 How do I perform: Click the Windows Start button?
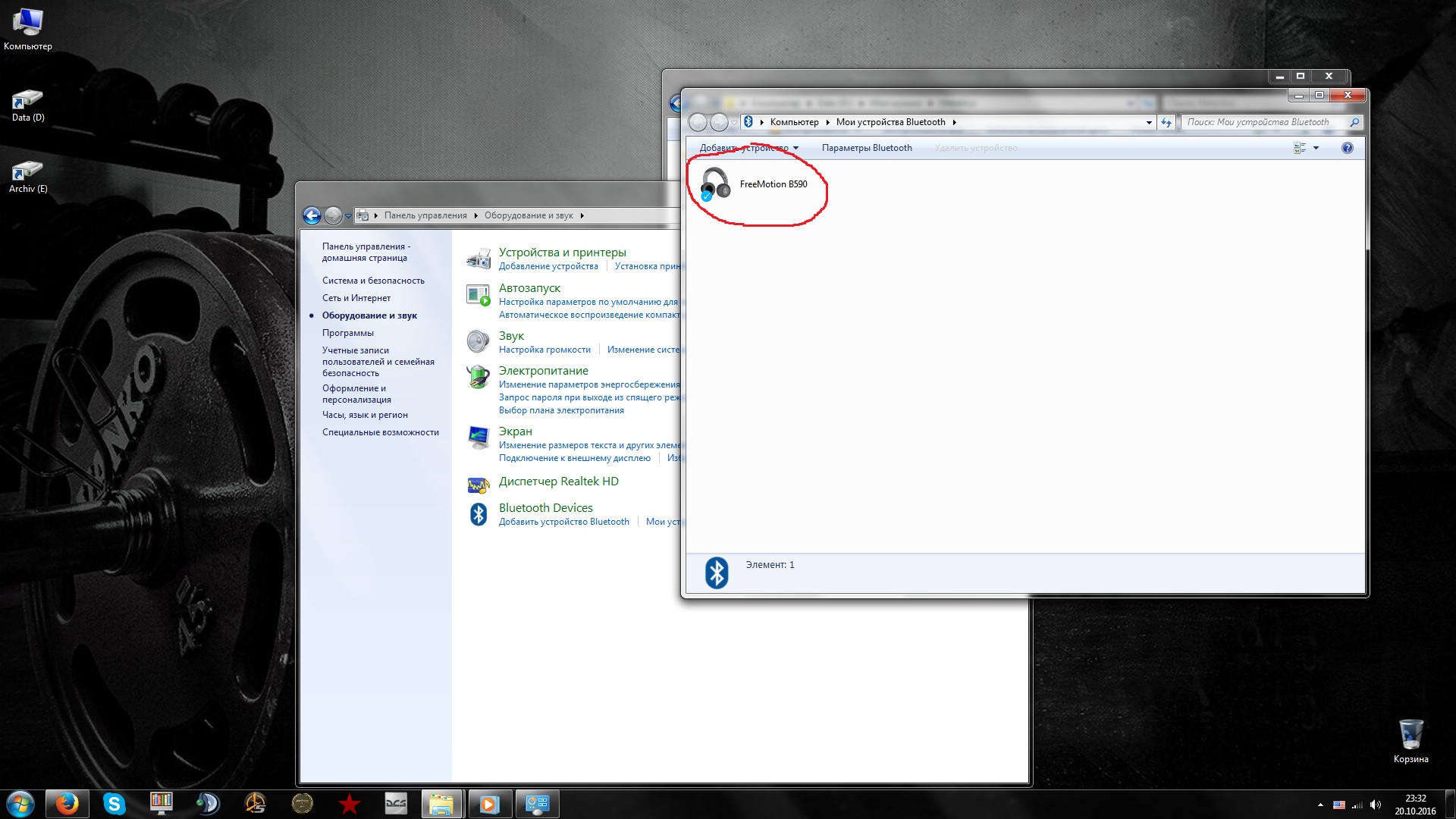click(20, 804)
